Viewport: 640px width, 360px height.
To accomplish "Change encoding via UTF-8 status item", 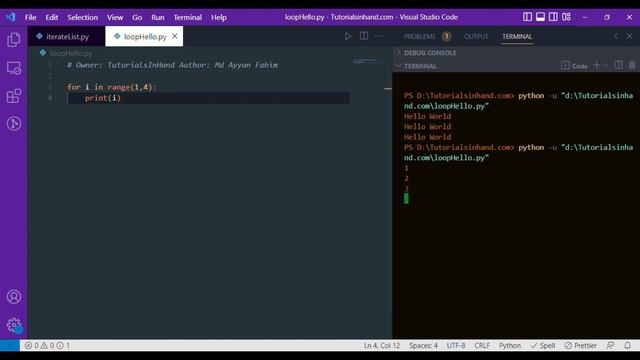I will 456,345.
